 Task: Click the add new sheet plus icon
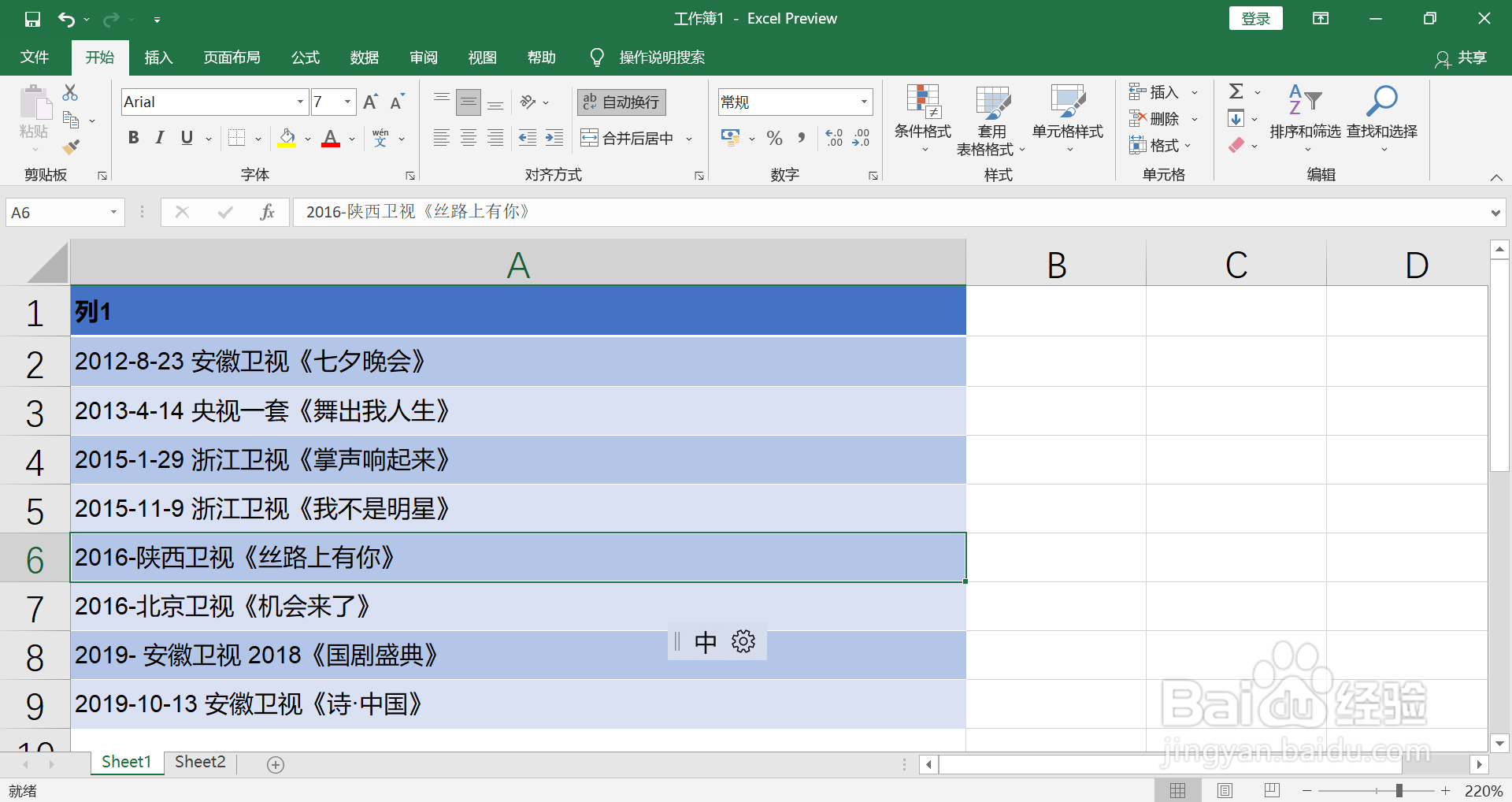pos(276,764)
